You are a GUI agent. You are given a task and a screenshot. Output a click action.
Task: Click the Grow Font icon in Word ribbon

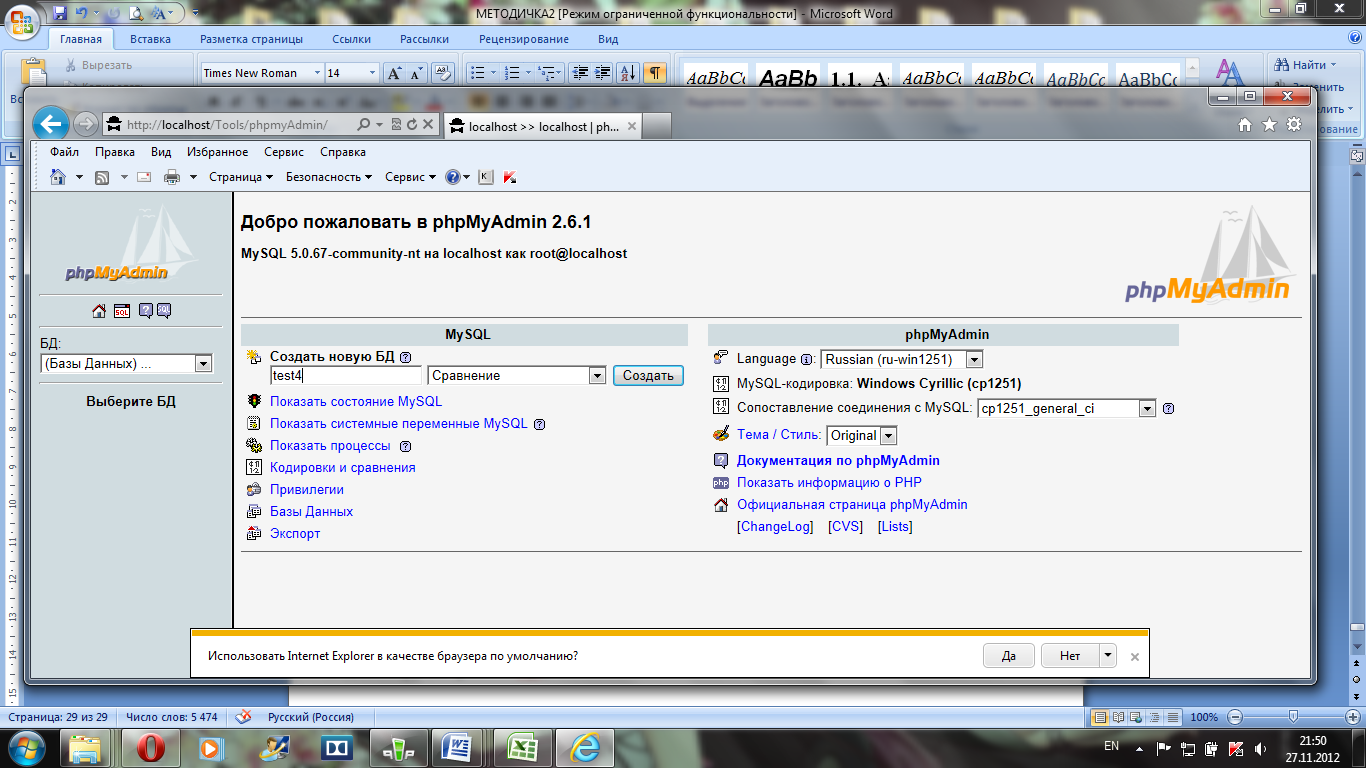pyautogui.click(x=394, y=73)
